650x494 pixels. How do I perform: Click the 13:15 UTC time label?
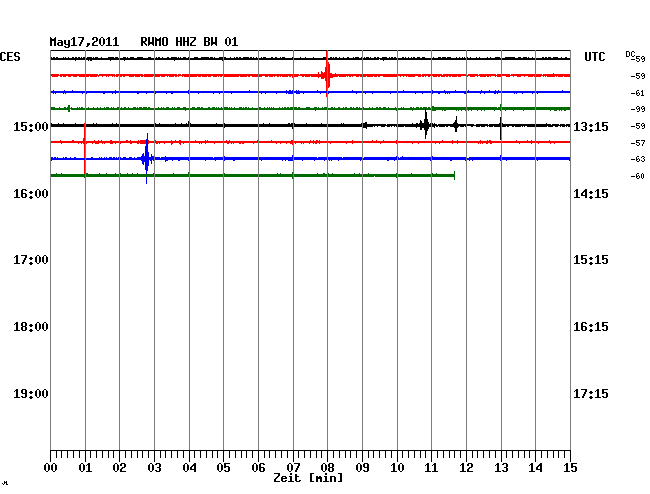pyautogui.click(x=591, y=126)
